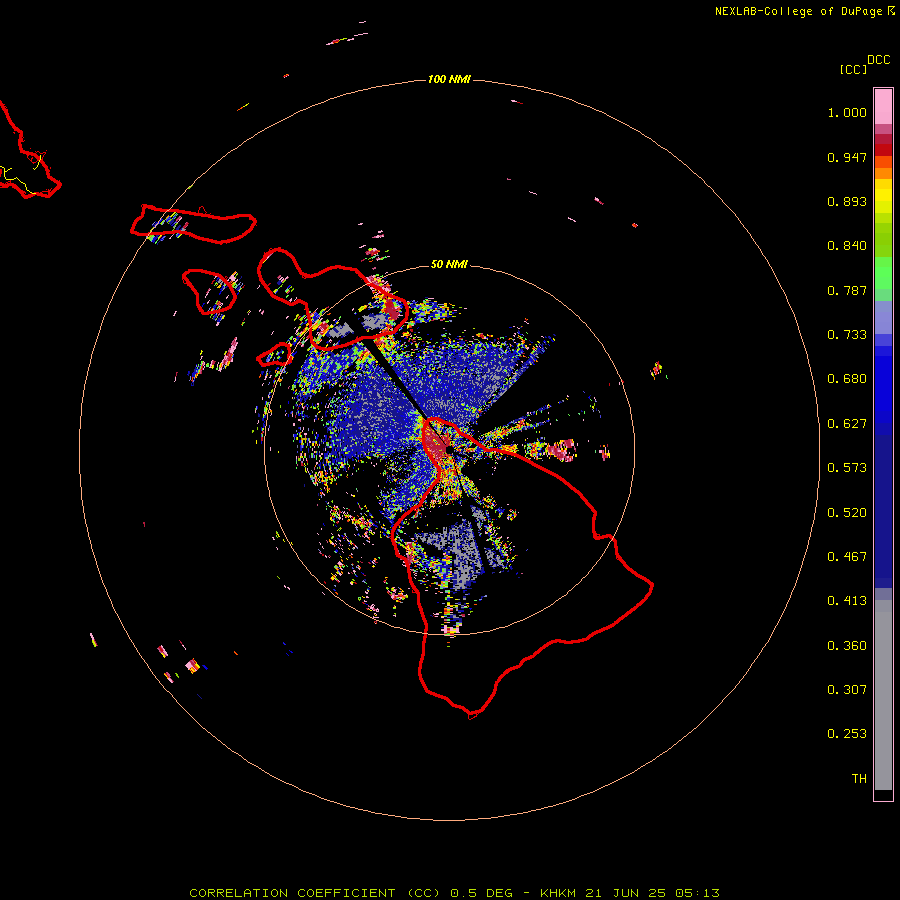
Task: Click the 1.000 value on color scale
Action: click(x=847, y=112)
